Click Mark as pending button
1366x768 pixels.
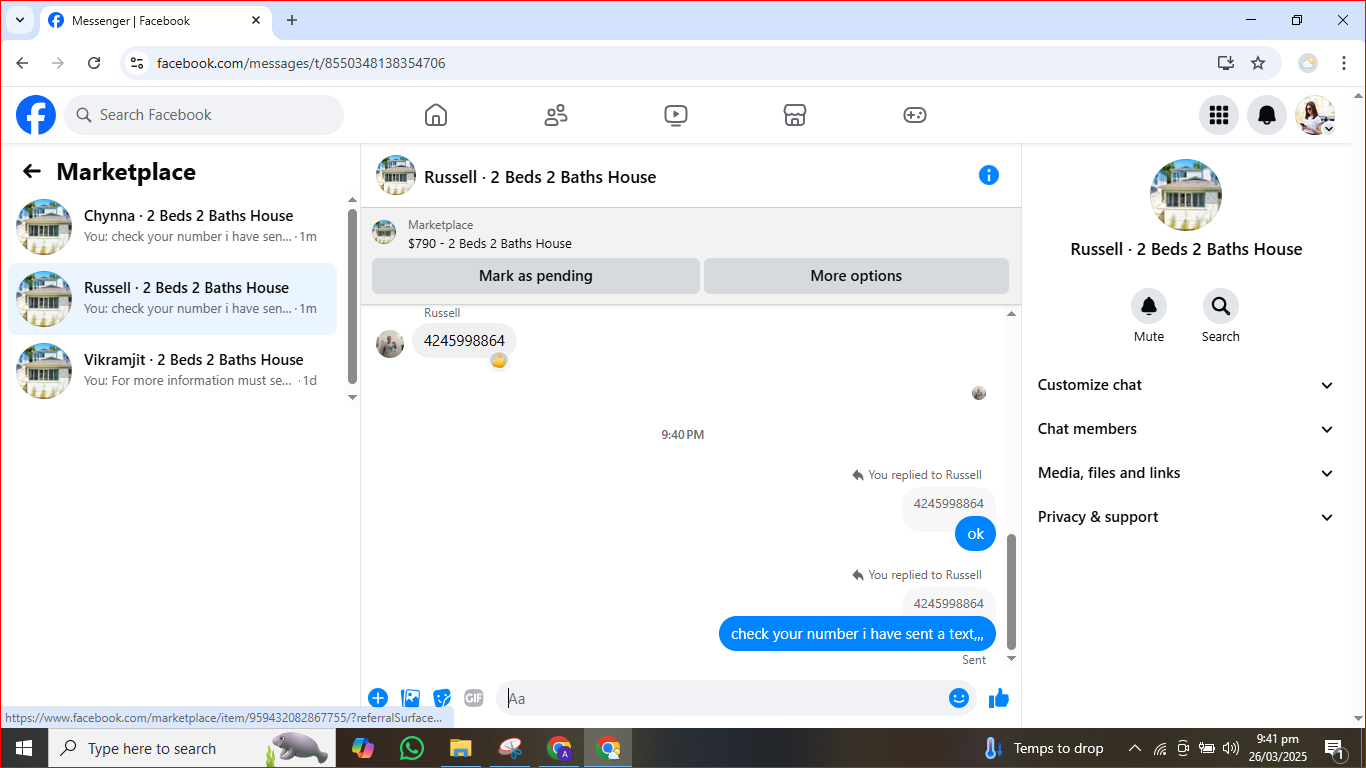536,276
